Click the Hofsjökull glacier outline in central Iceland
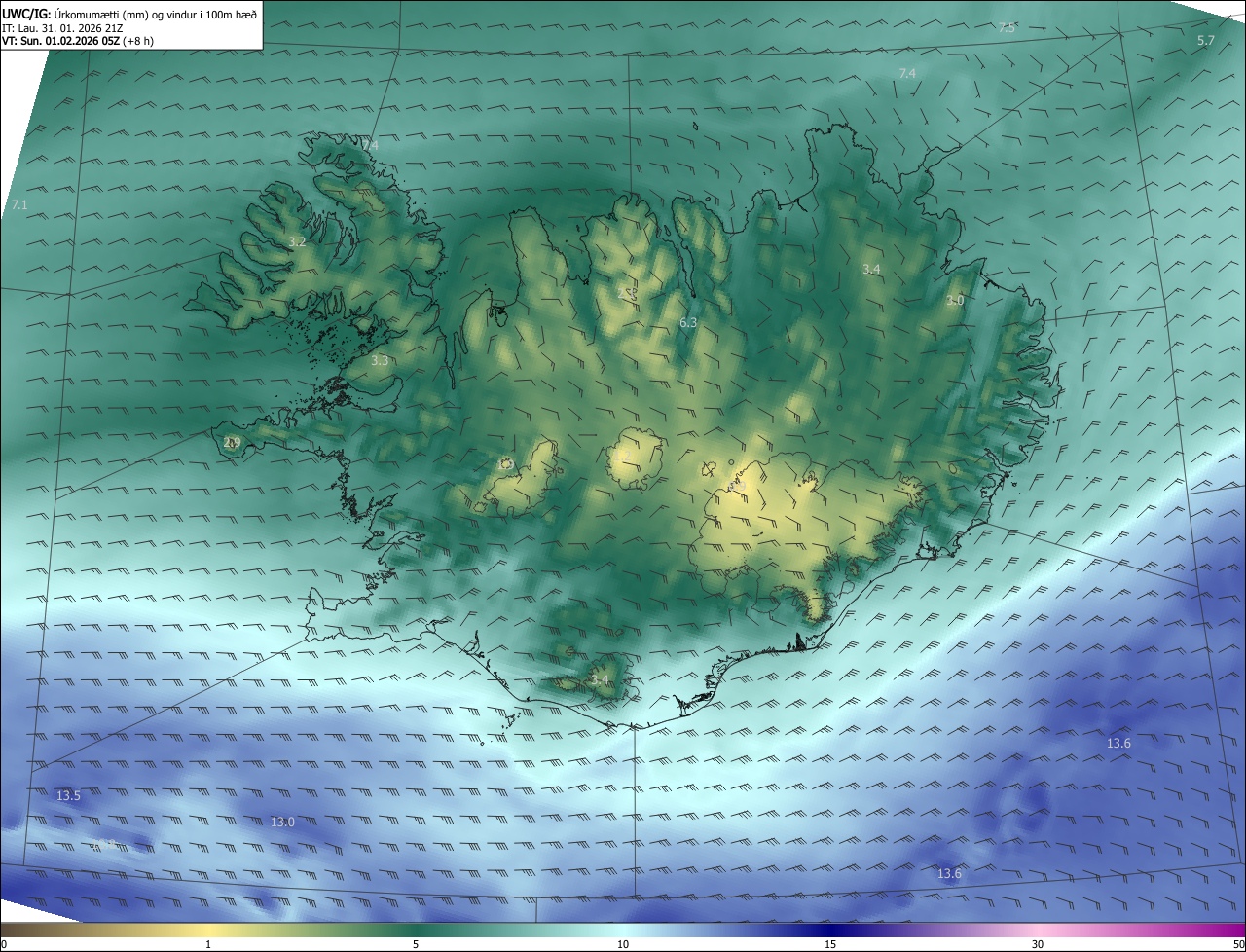This screenshot has width=1246, height=952. tap(635, 458)
